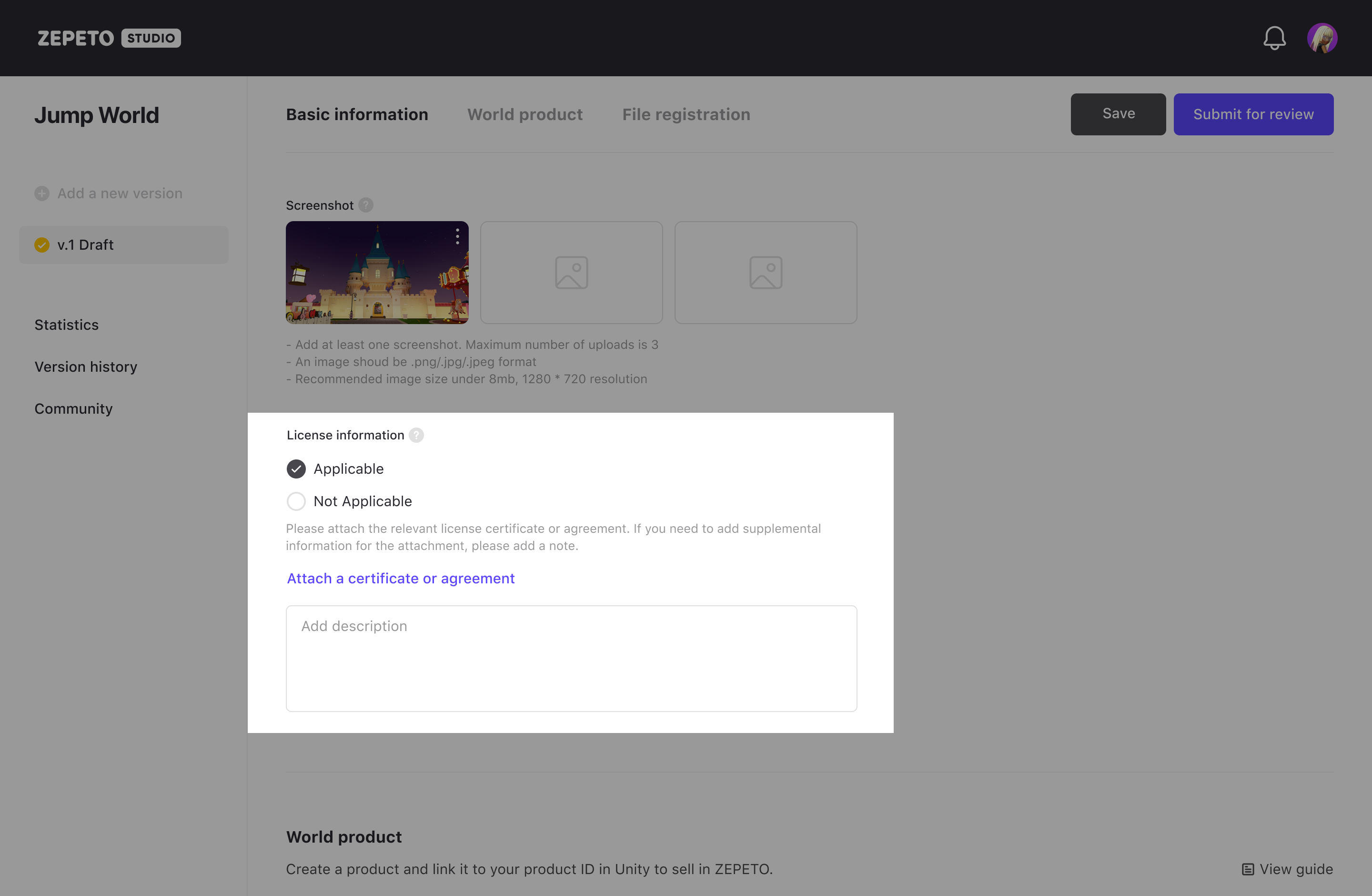1372x896 pixels.
Task: Click the Add description text field
Action: click(x=571, y=658)
